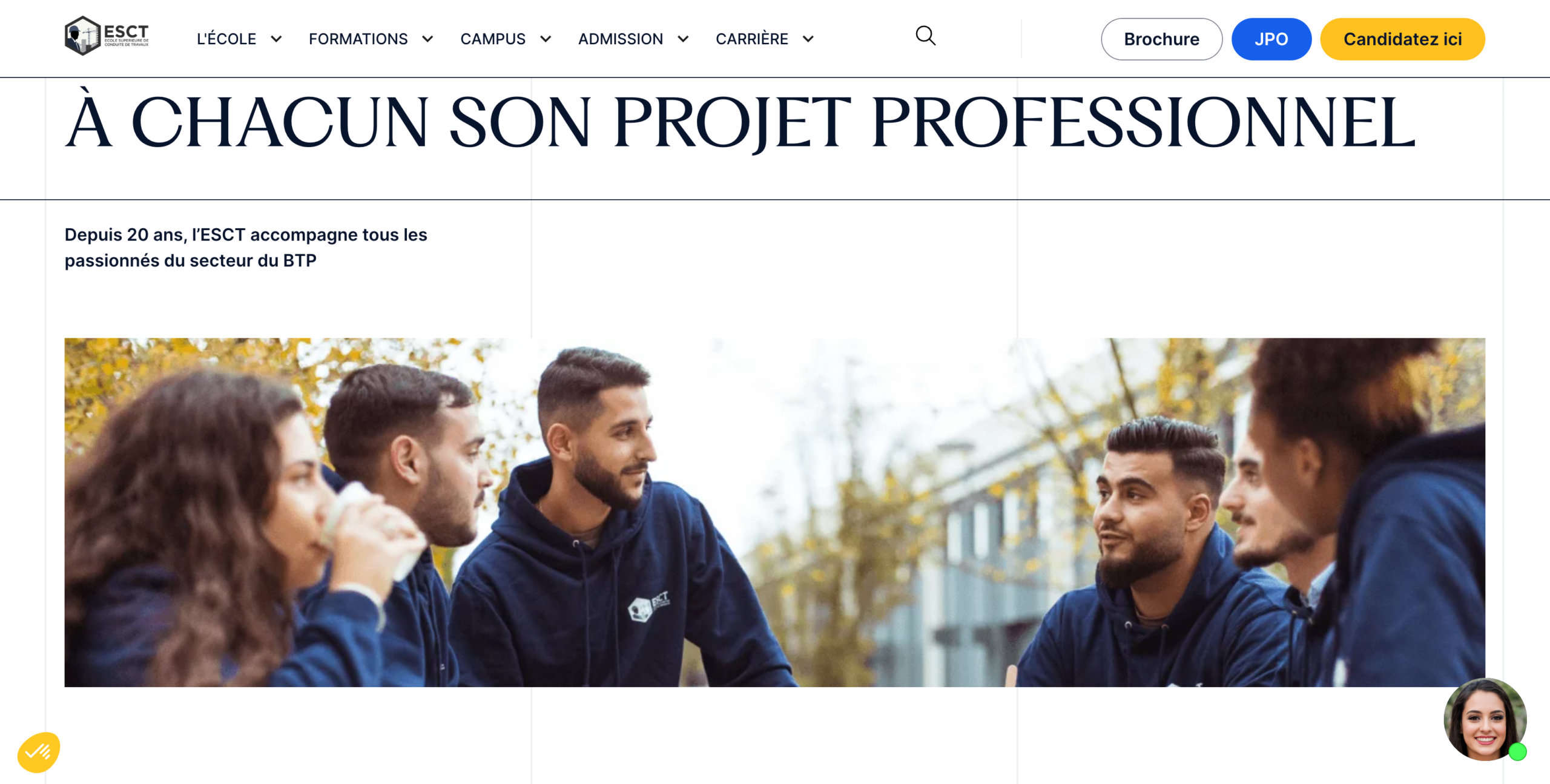
Task: Open the search magnifier icon
Action: click(925, 36)
